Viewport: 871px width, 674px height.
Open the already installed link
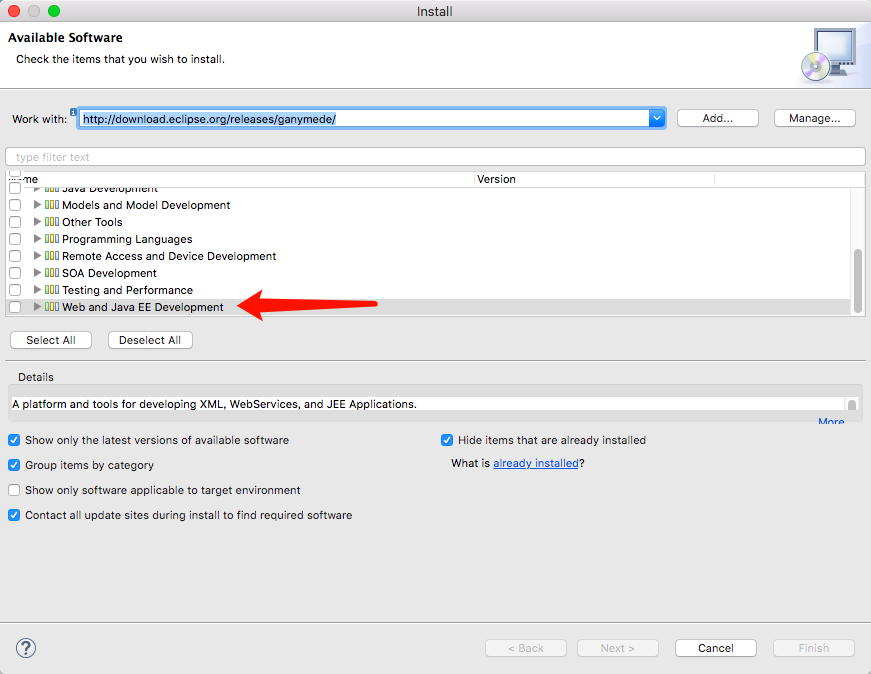536,463
